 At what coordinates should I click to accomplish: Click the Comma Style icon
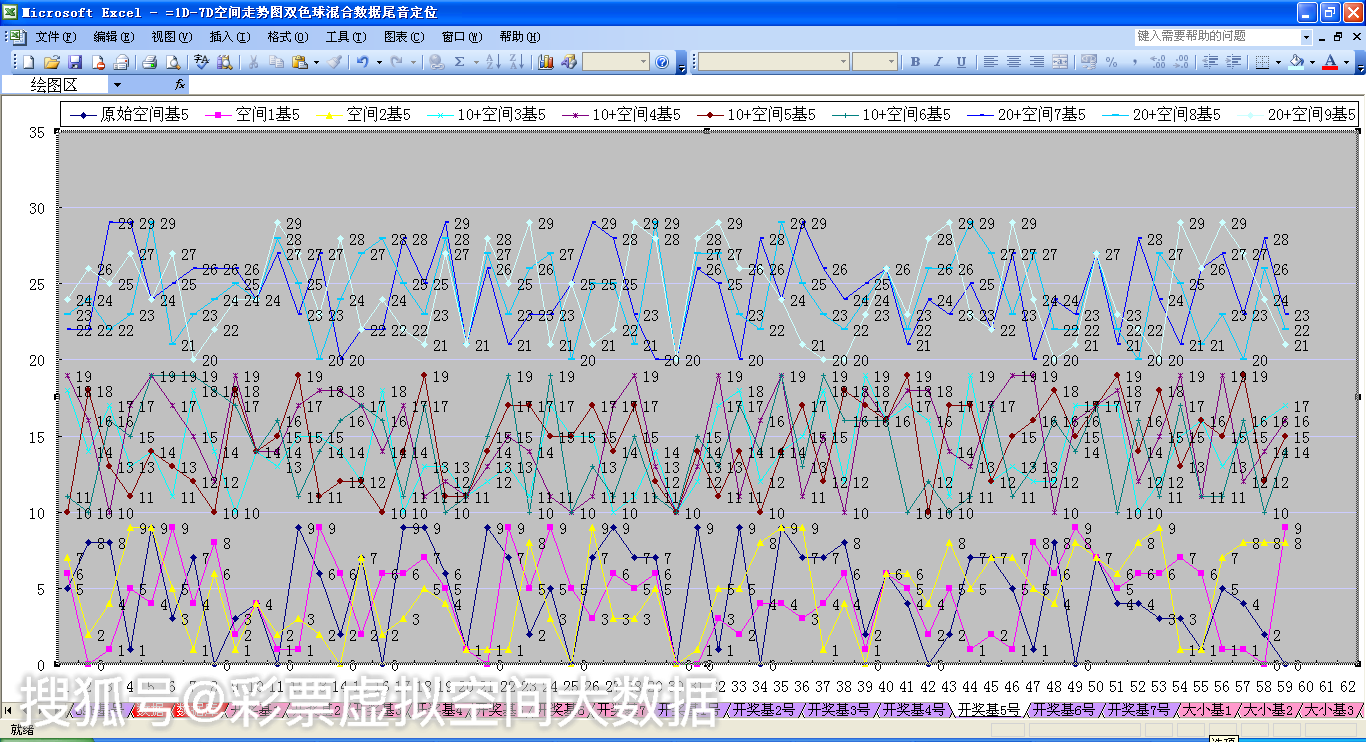(x=1134, y=62)
